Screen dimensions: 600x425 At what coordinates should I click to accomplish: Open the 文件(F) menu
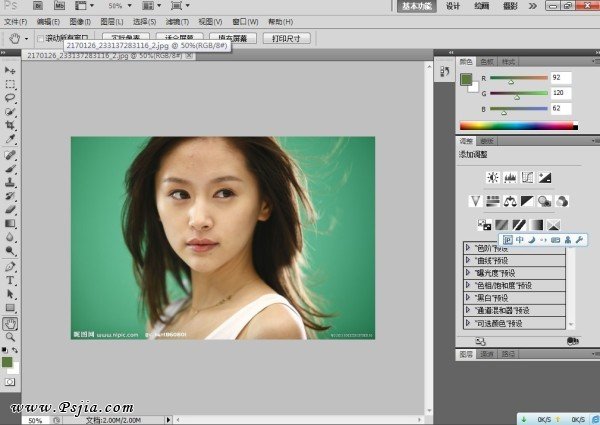[16, 22]
